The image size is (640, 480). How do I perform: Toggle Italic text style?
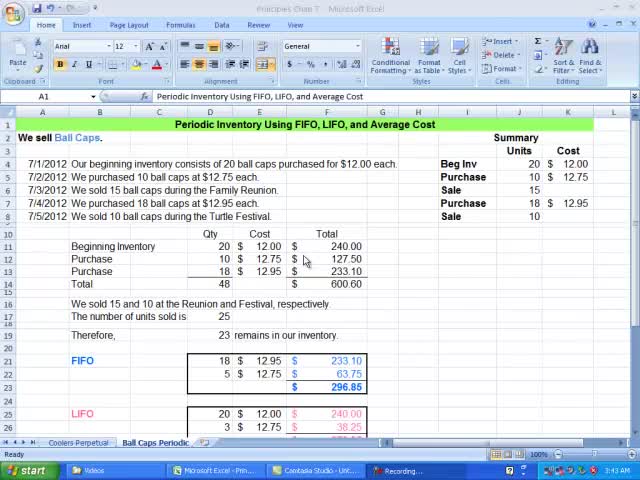74,65
